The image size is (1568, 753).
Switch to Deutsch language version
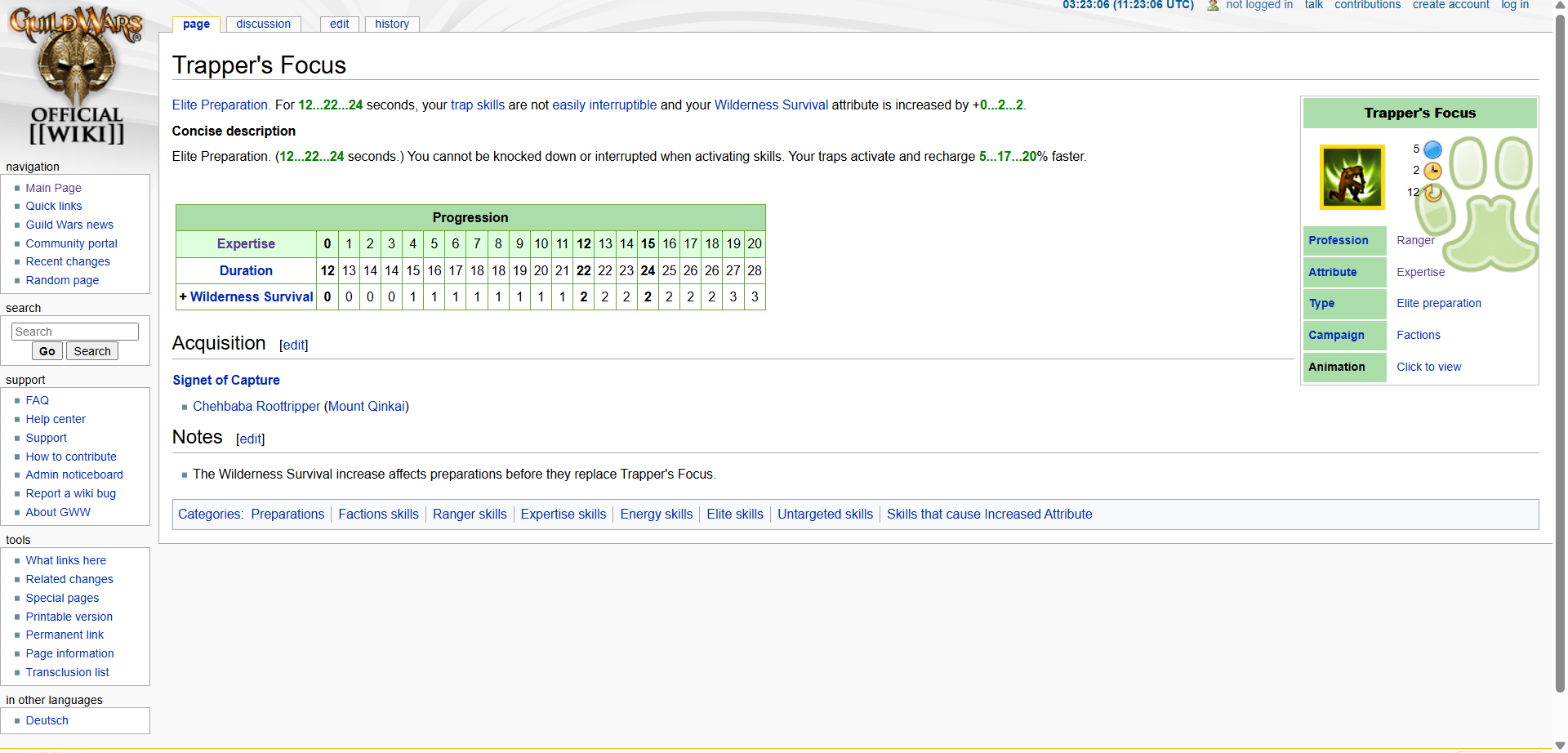[x=47, y=720]
